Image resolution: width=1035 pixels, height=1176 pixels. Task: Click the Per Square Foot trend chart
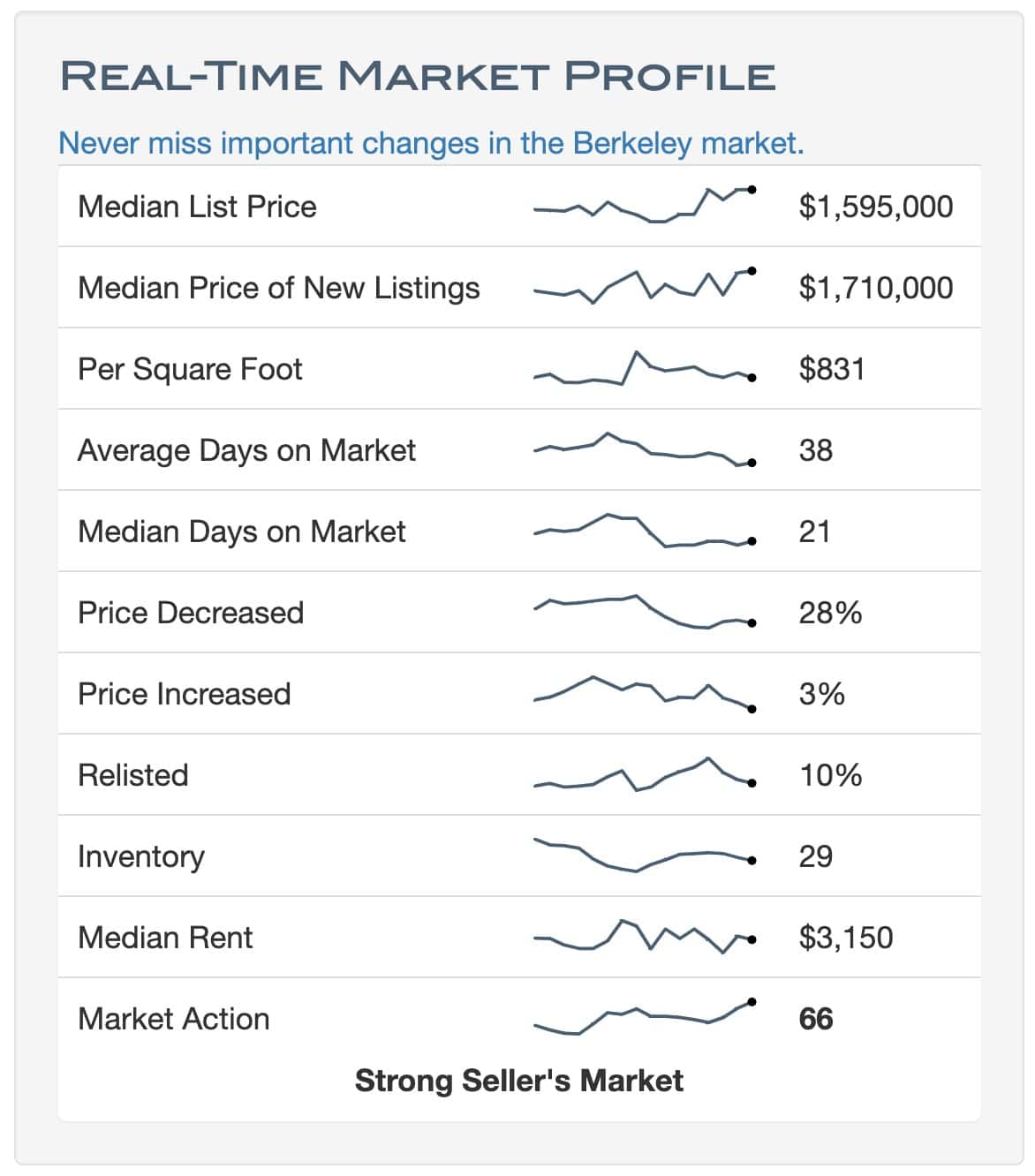pyautogui.click(x=645, y=369)
